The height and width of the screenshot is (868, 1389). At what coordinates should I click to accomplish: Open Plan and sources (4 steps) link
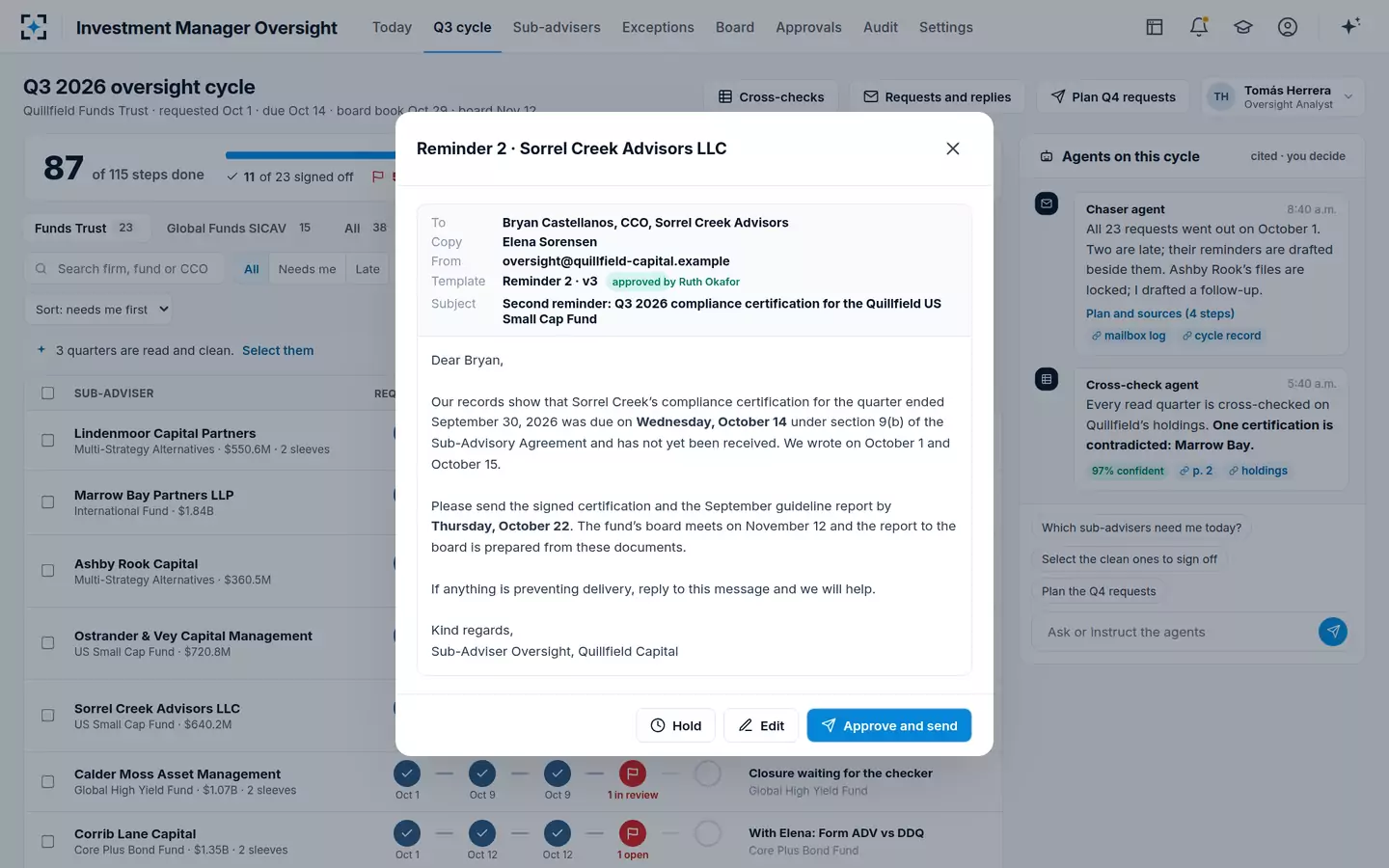1160,313
